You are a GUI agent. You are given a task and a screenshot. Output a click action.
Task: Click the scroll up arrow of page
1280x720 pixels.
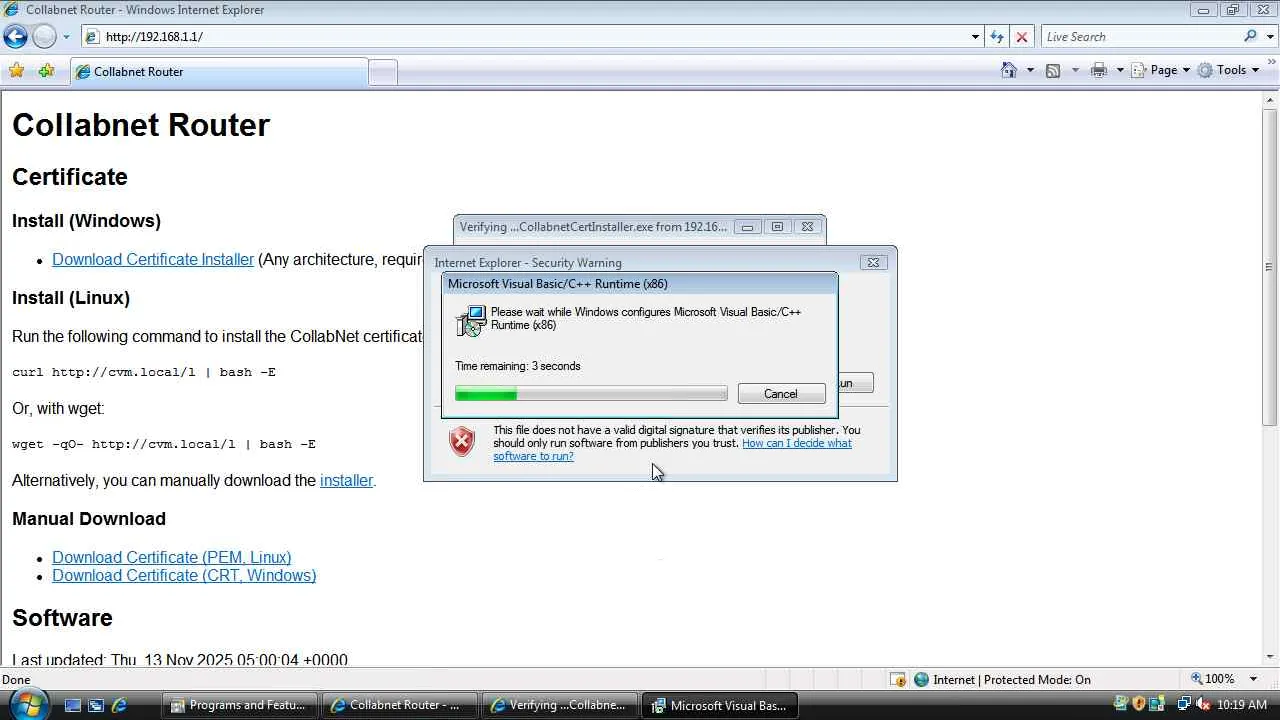pyautogui.click(x=1270, y=100)
